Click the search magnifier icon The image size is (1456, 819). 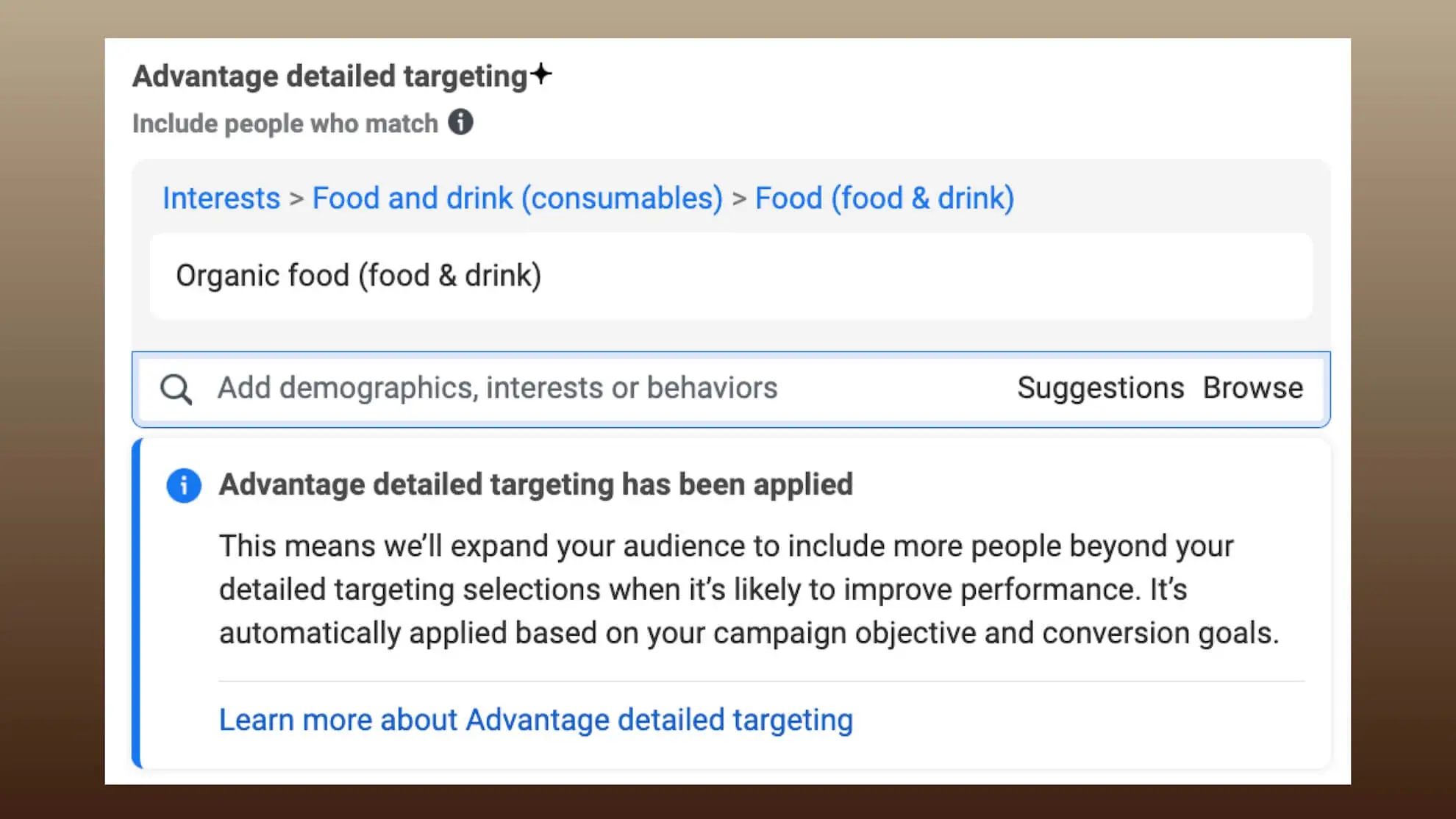176,389
